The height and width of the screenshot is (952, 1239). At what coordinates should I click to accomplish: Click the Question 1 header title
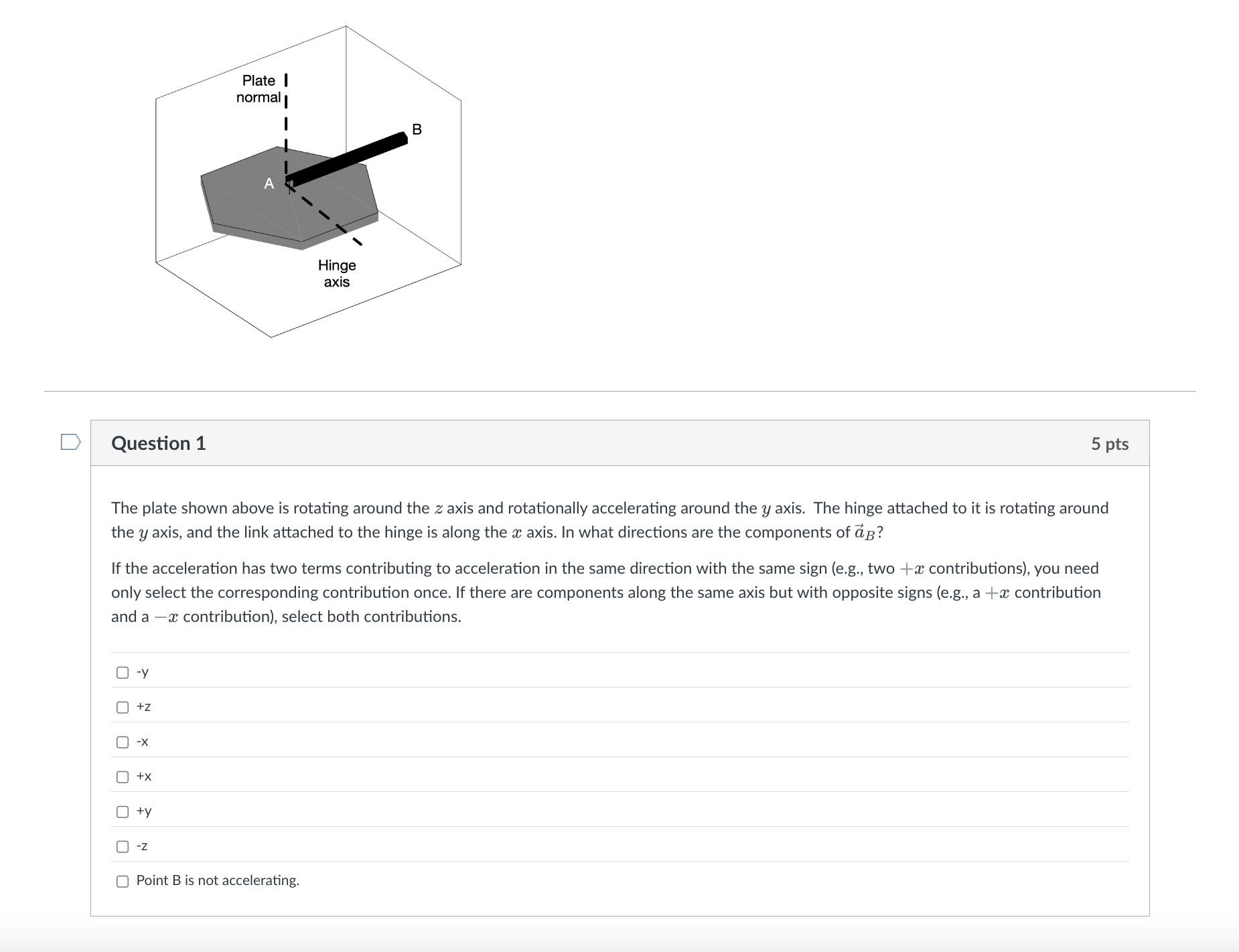[x=159, y=443]
